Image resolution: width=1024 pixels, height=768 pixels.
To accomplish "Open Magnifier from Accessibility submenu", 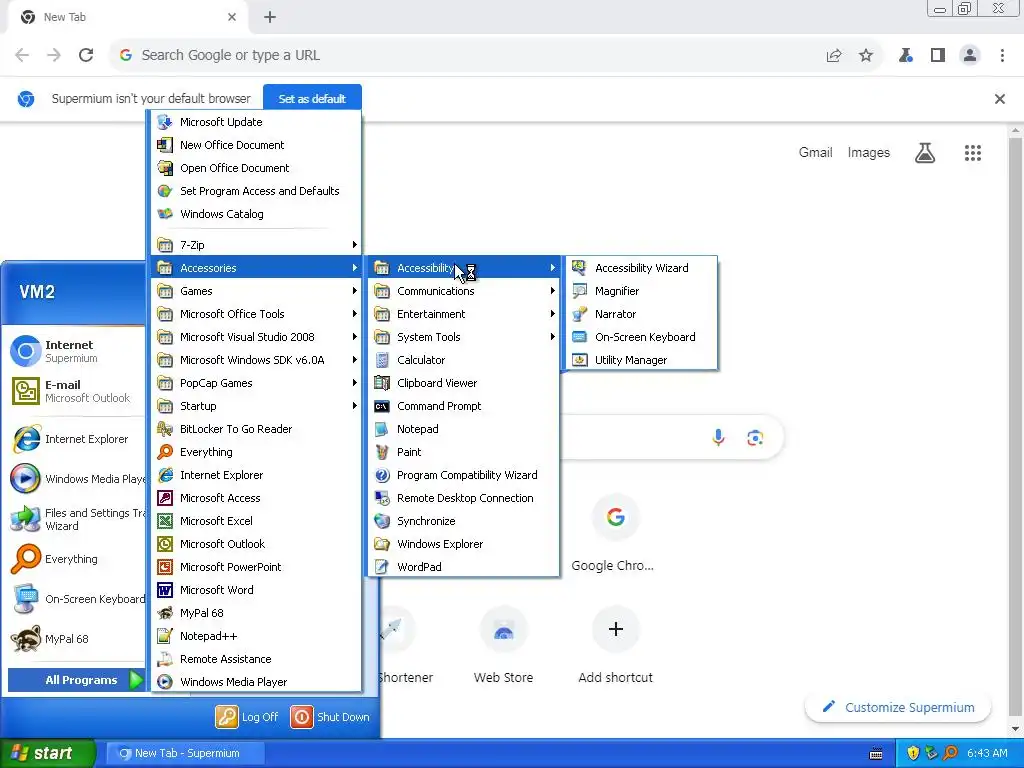I will (x=641, y=291).
